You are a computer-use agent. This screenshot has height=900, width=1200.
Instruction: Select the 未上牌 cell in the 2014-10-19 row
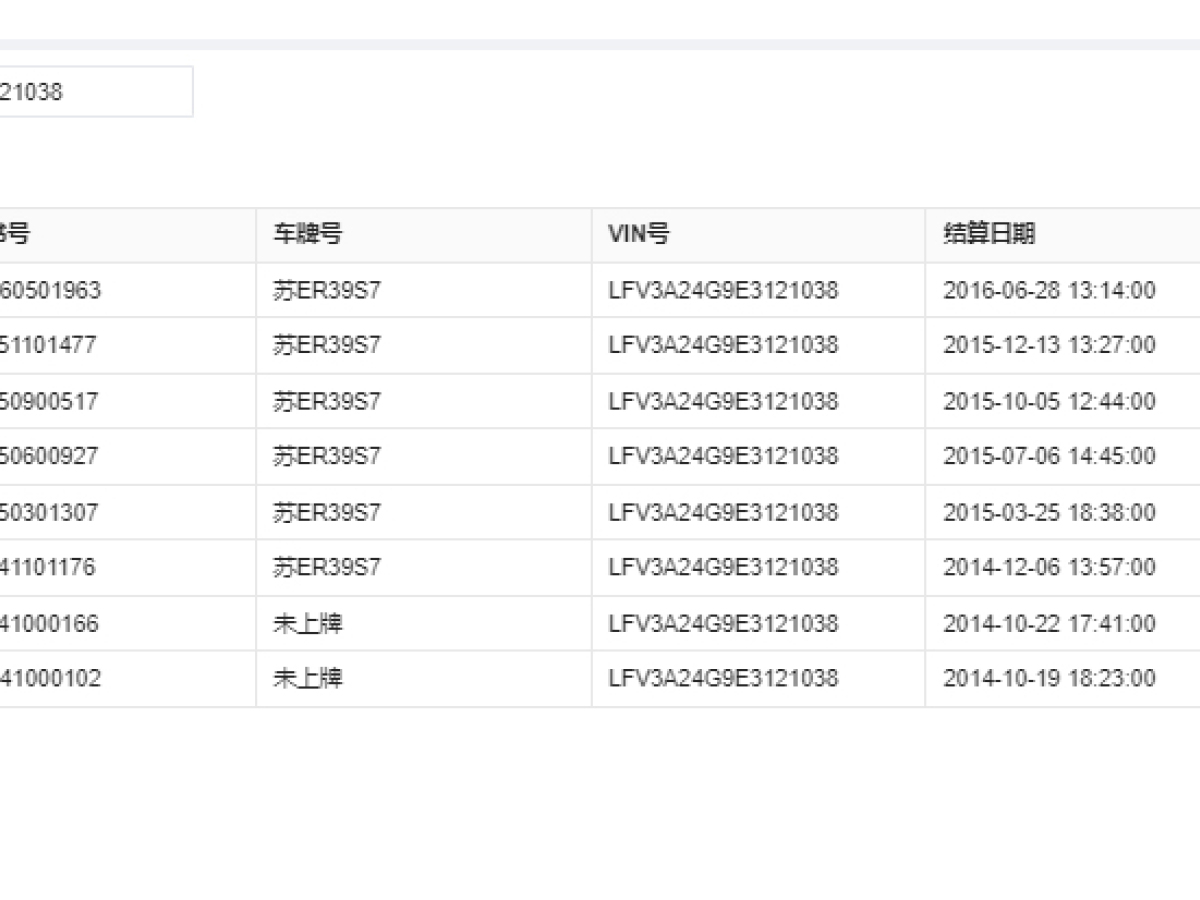click(308, 678)
